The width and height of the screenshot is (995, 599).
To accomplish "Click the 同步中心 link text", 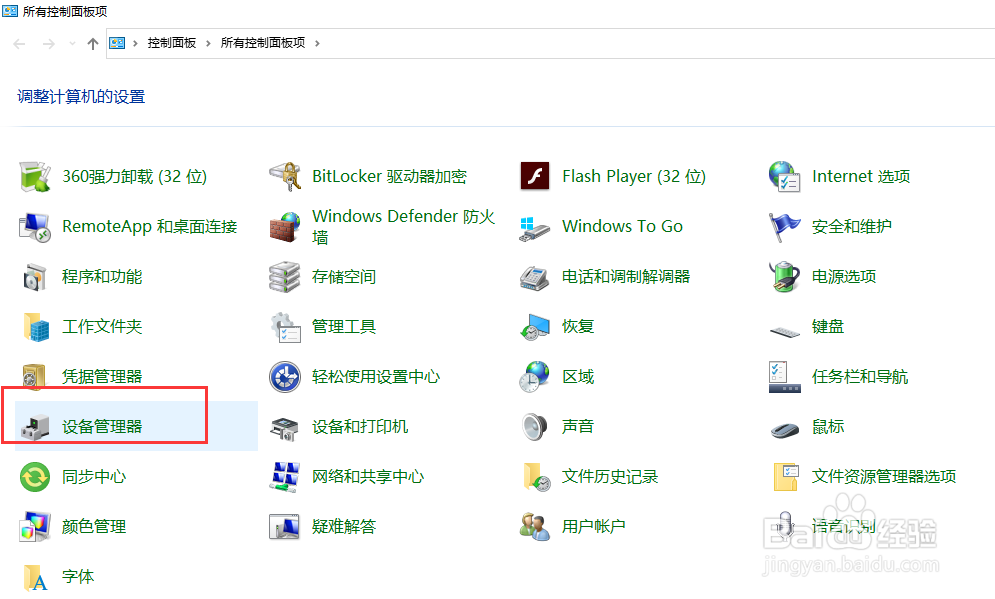I will pyautogui.click(x=93, y=477).
